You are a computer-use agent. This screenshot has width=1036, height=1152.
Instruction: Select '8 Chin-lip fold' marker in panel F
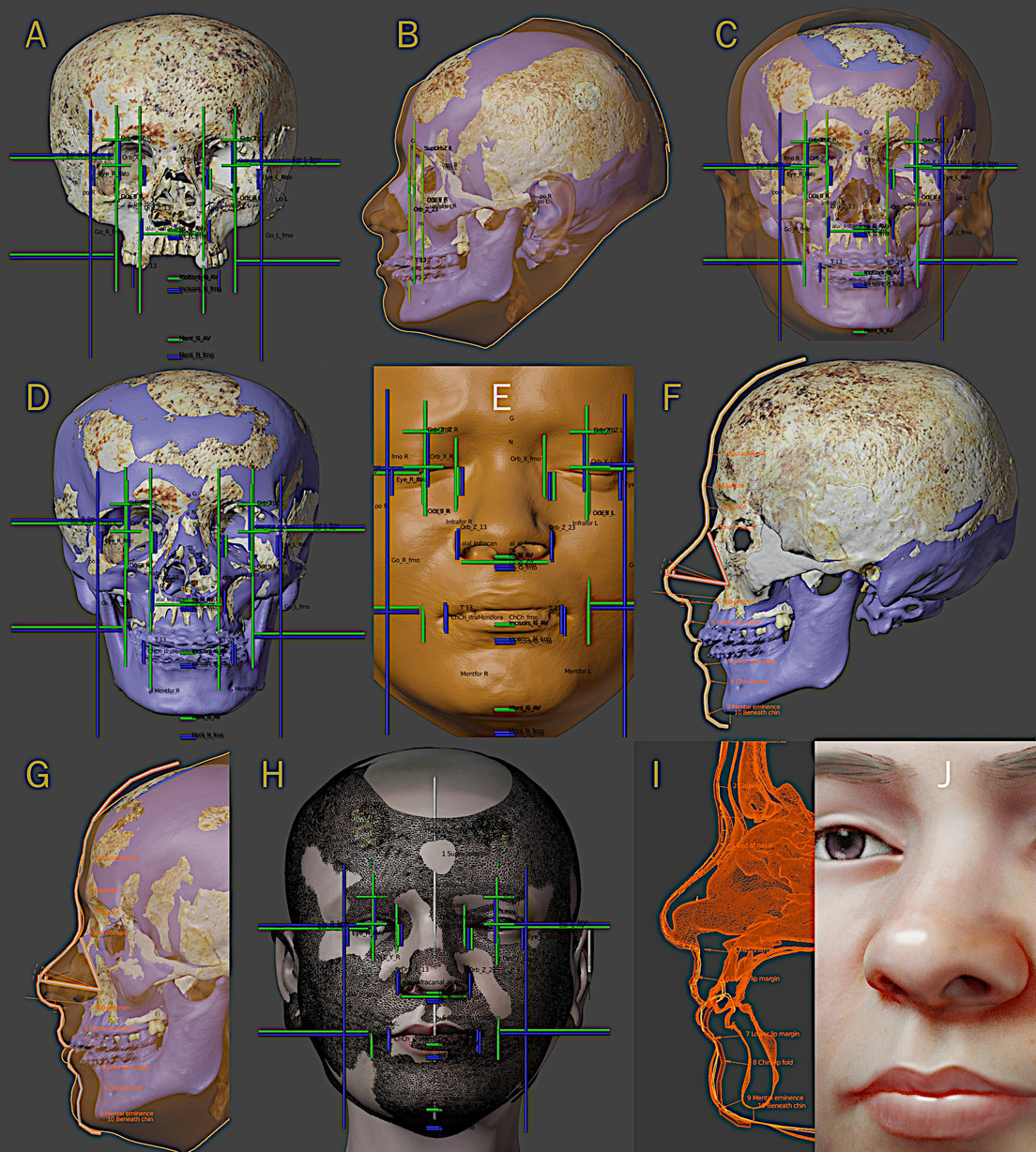click(x=751, y=681)
